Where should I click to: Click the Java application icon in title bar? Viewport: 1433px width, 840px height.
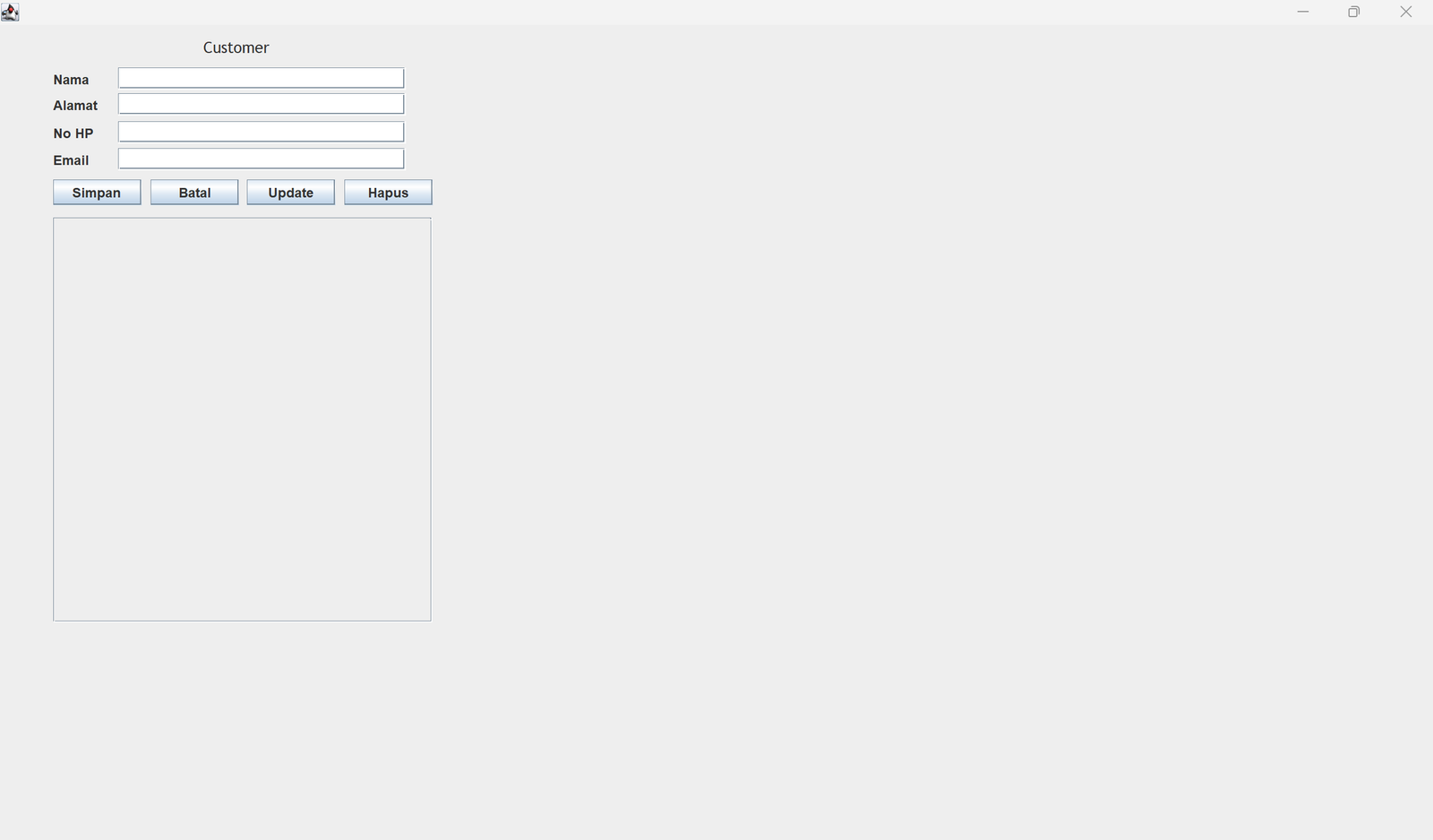(x=10, y=12)
